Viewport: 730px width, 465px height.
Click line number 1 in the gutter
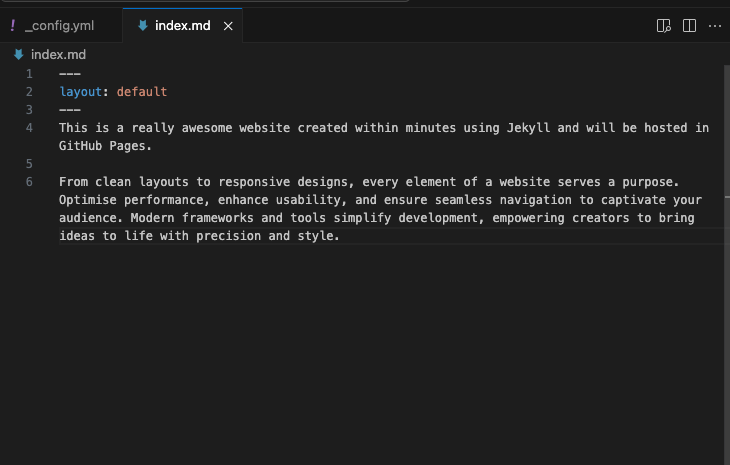point(29,74)
